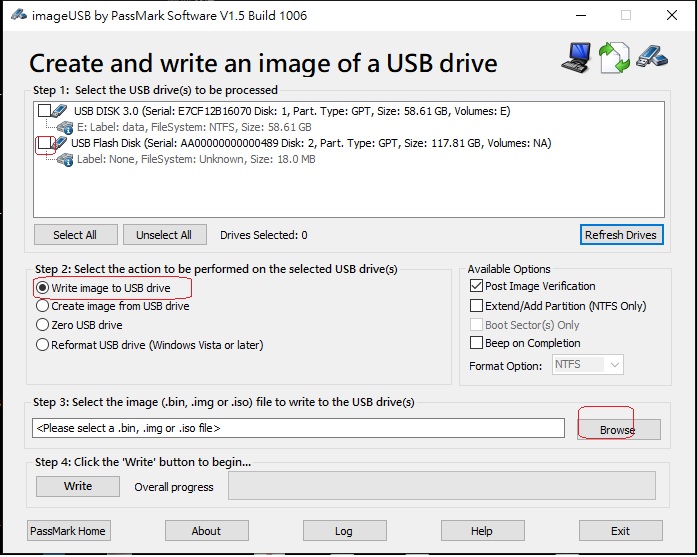Image resolution: width=697 pixels, height=557 pixels.
Task: Click the USB Flash Disk drive icon
Action: click(x=60, y=144)
